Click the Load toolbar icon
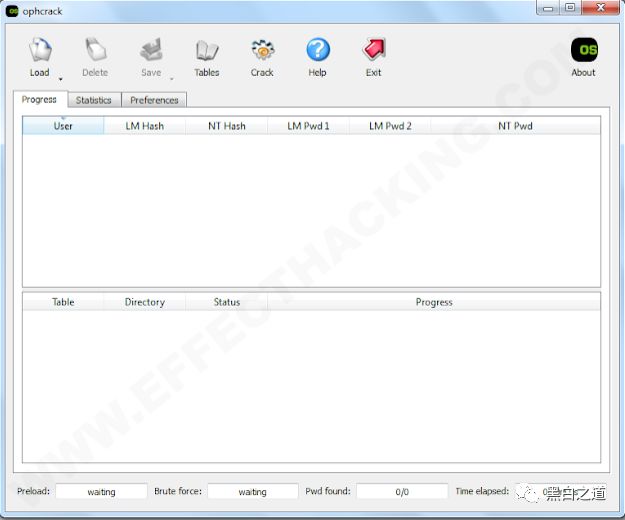This screenshot has width=625, height=520. (x=40, y=50)
